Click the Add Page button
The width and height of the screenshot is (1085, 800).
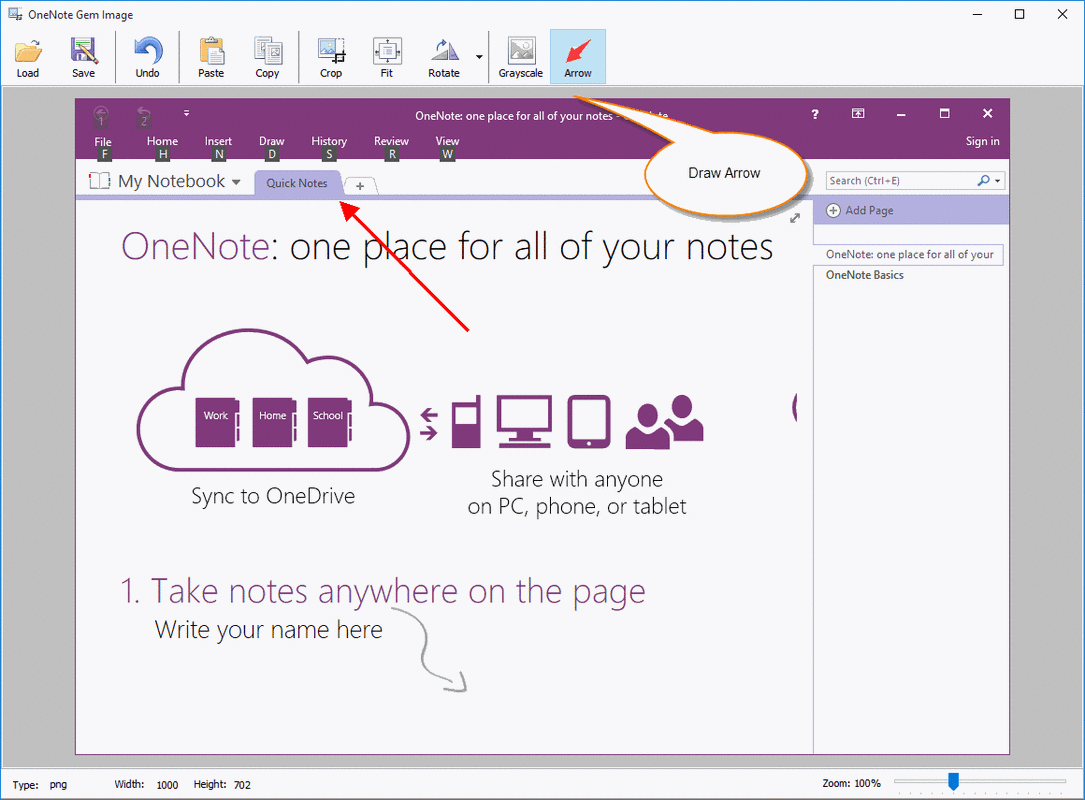point(860,210)
